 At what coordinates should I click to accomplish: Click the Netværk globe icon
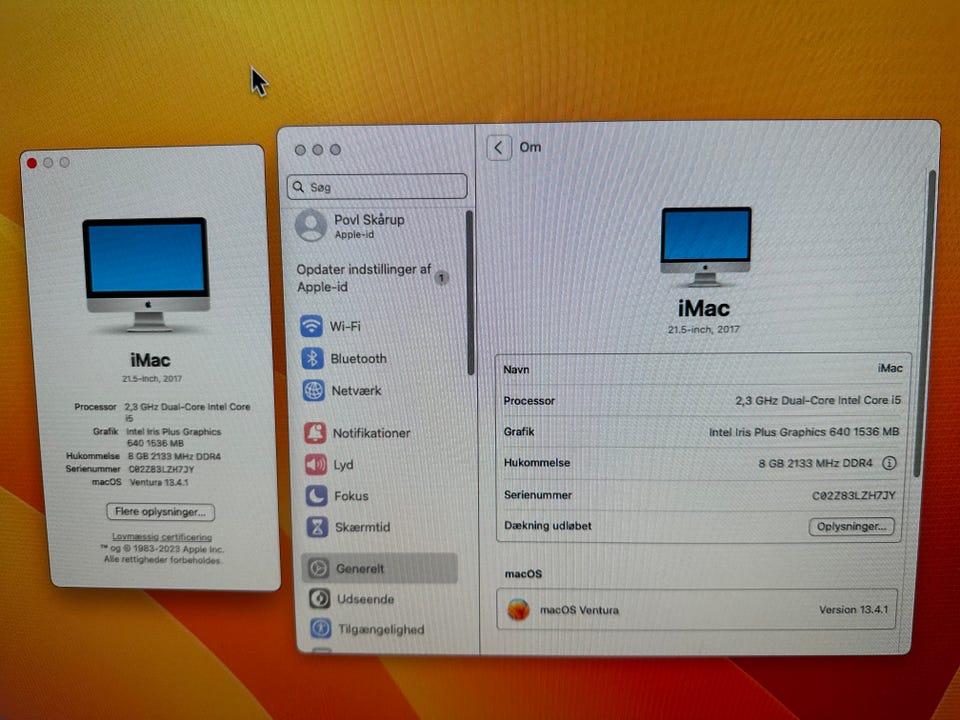(x=313, y=390)
